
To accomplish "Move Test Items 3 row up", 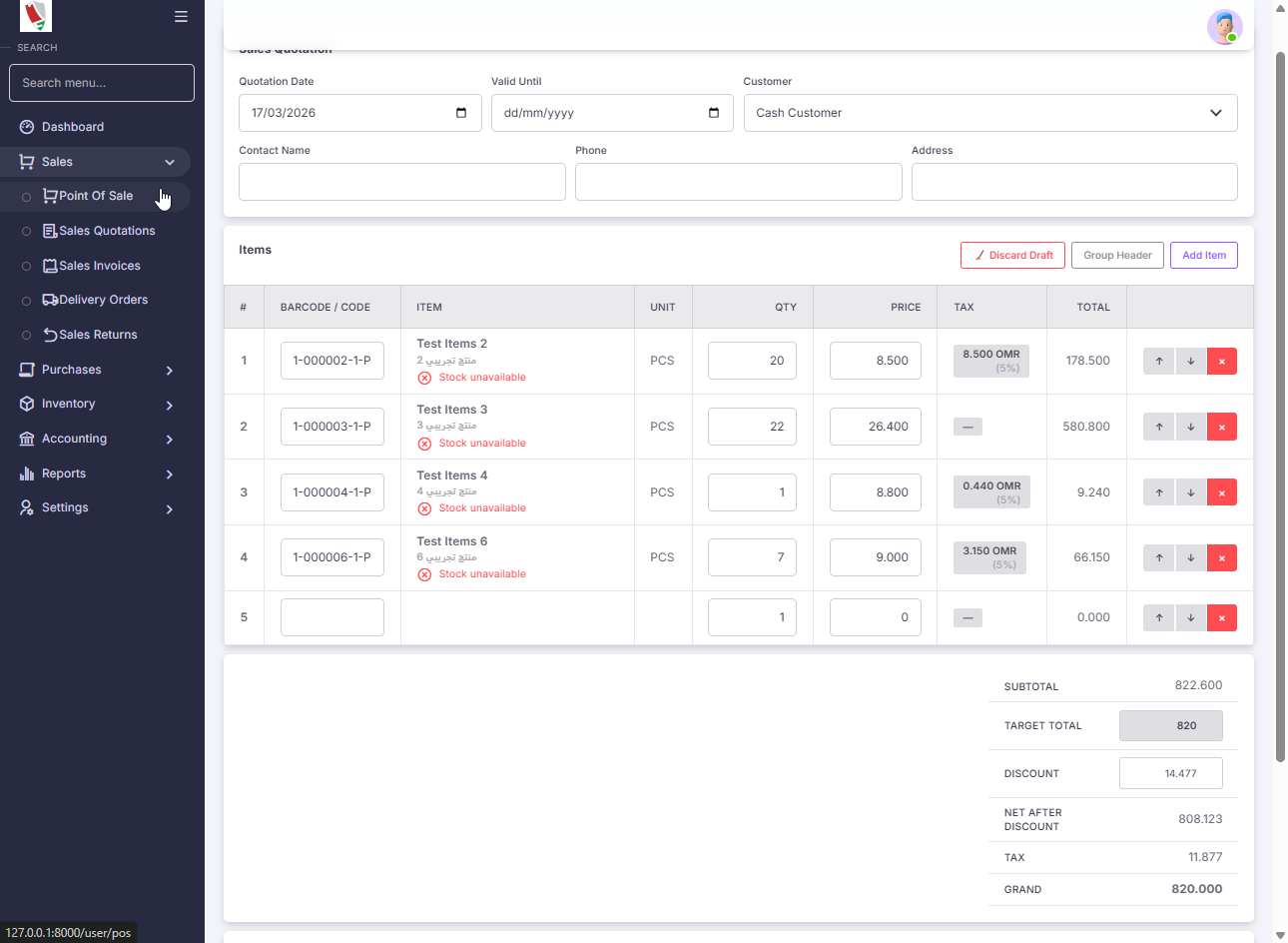I will (x=1159, y=428).
